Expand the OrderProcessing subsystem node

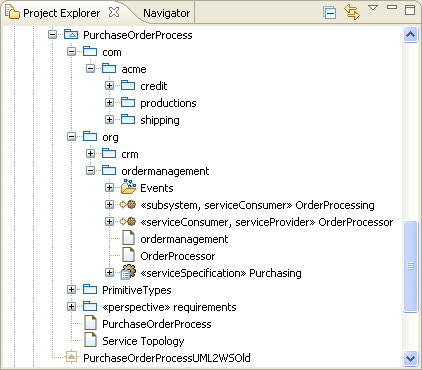[x=110, y=204]
